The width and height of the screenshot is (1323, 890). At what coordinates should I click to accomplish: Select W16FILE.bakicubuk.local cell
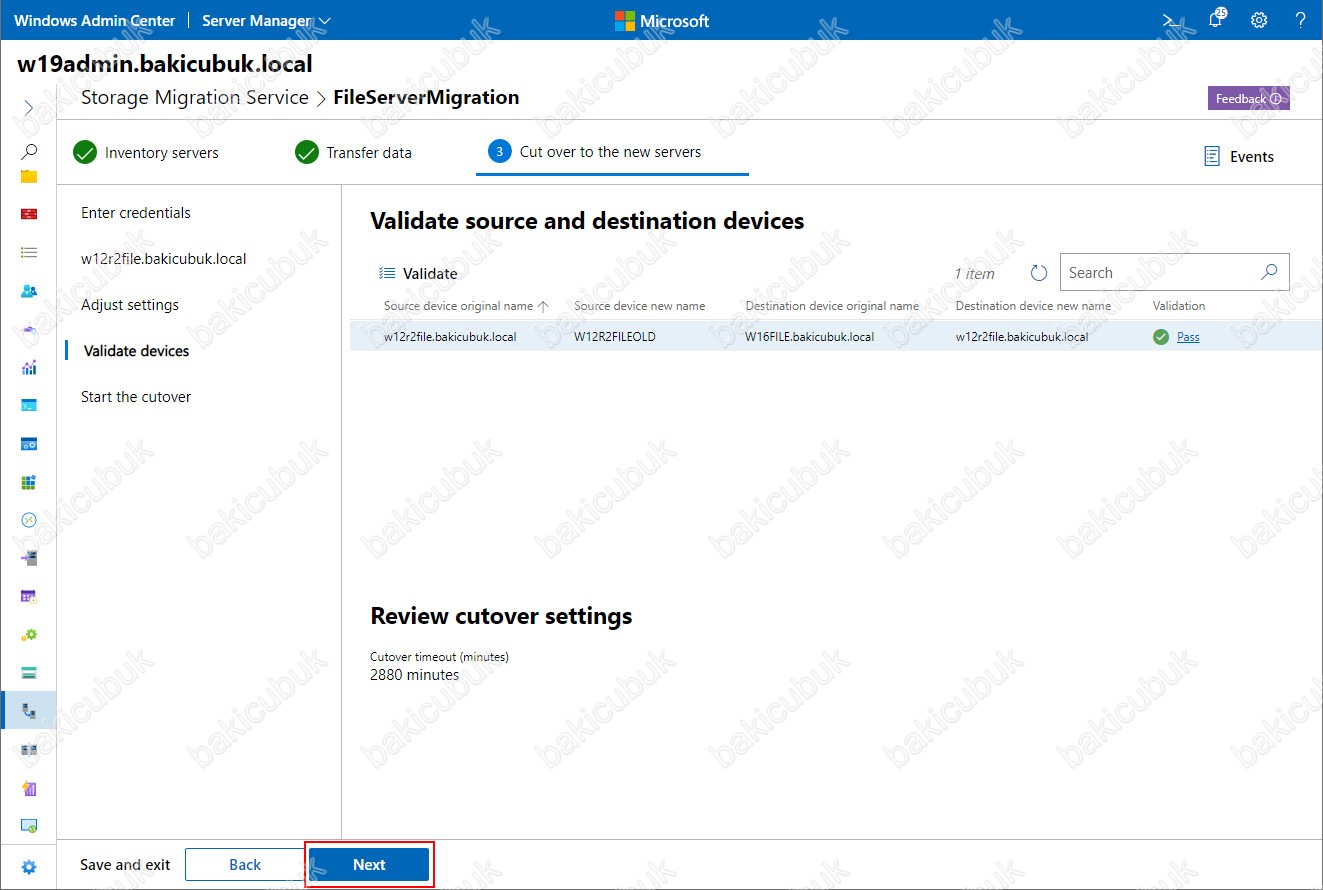810,337
